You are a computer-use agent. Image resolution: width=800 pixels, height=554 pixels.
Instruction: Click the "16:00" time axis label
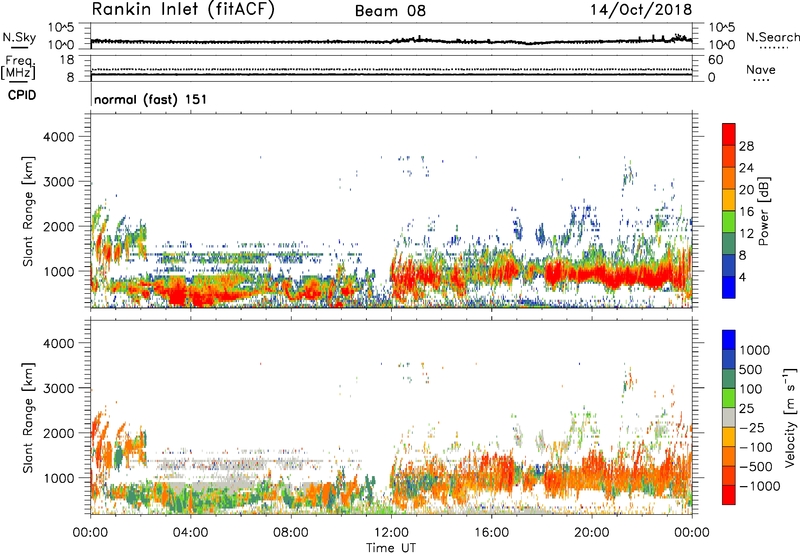coord(491,533)
